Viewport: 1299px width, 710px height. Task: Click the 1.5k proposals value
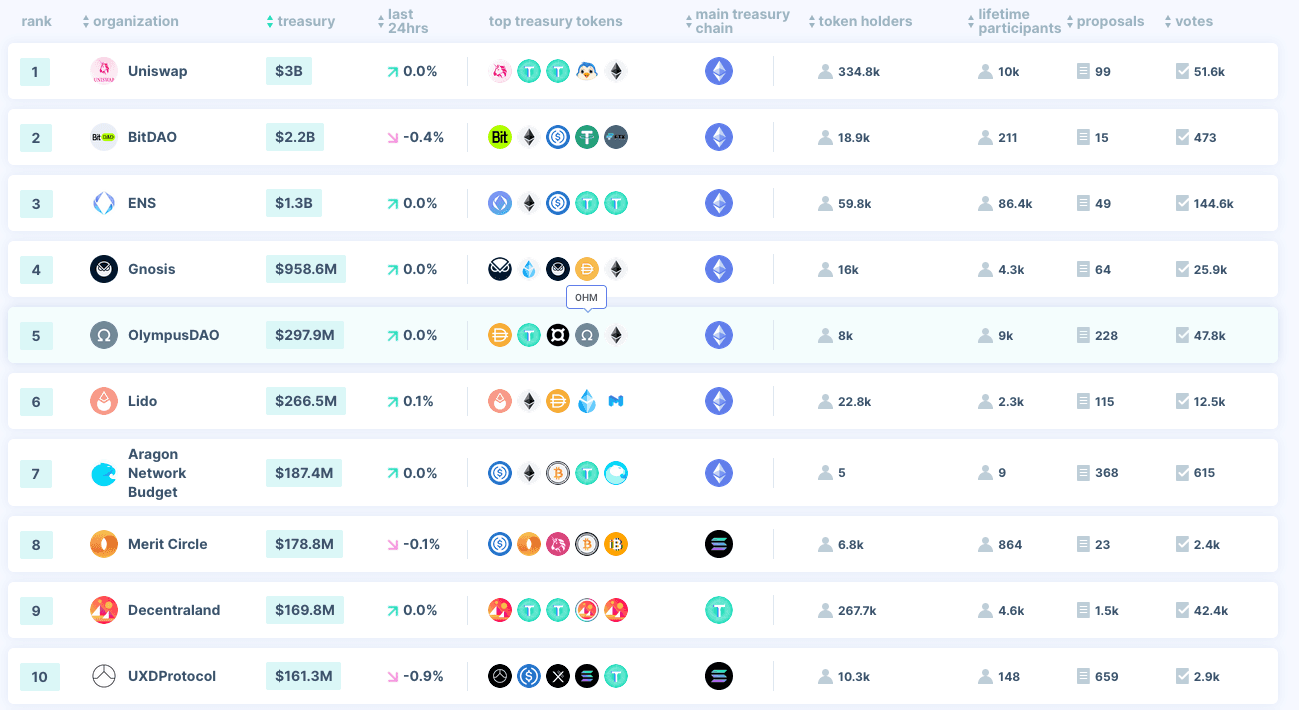pyautogui.click(x=1107, y=610)
